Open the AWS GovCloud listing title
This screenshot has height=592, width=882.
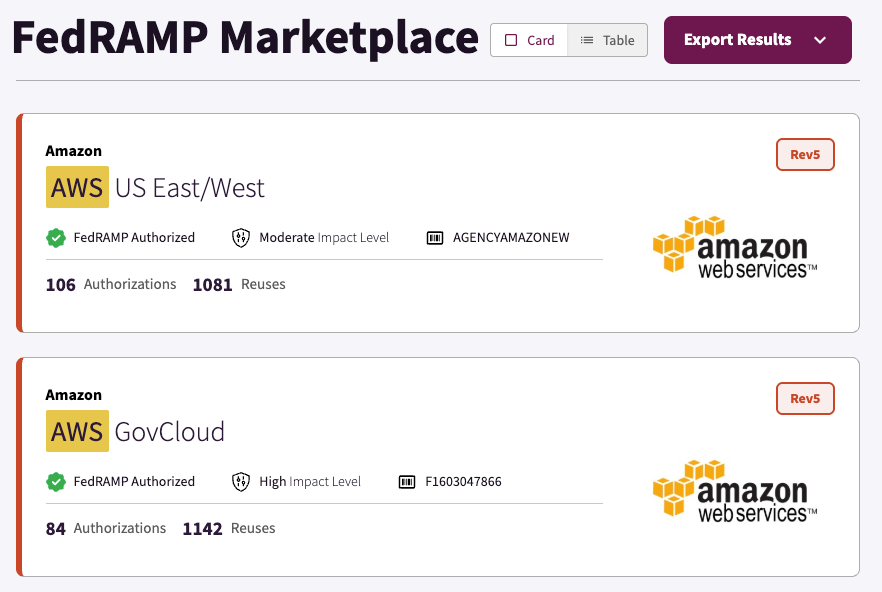135,432
